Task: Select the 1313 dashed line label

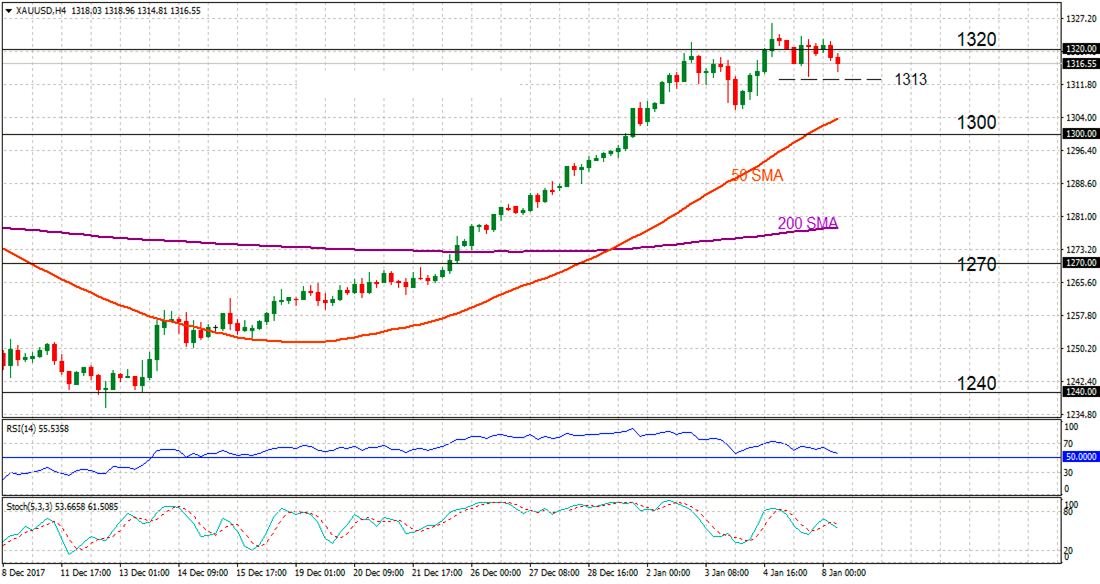Action: point(910,79)
